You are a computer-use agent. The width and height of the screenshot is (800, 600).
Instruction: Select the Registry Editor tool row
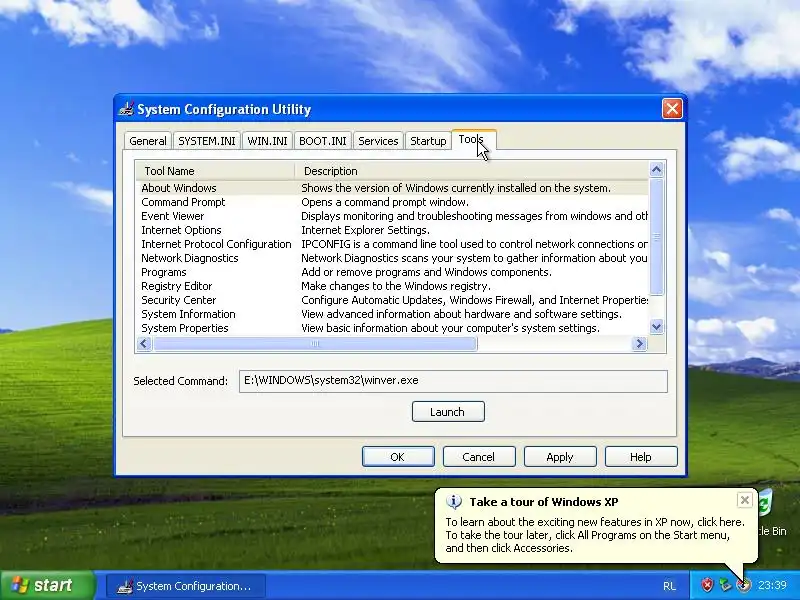pyautogui.click(x=392, y=286)
